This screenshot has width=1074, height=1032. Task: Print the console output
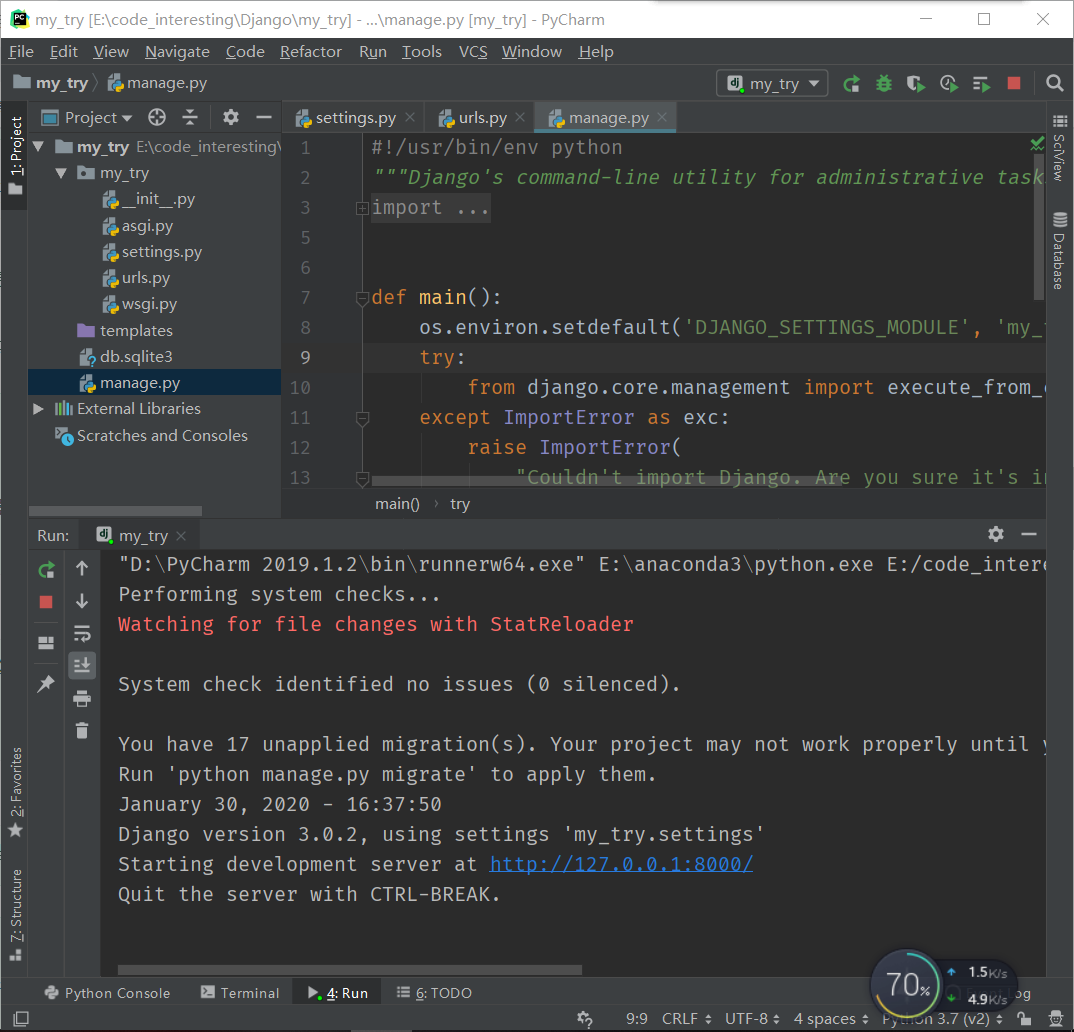click(x=82, y=699)
